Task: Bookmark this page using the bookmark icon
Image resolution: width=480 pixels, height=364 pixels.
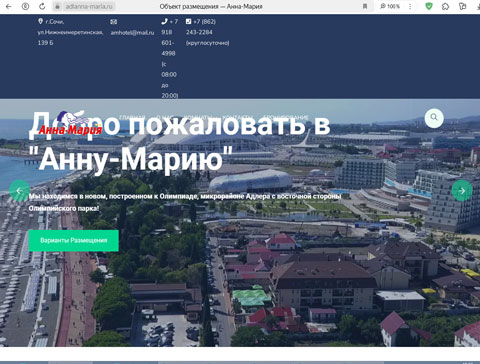Action: pyautogui.click(x=365, y=6)
